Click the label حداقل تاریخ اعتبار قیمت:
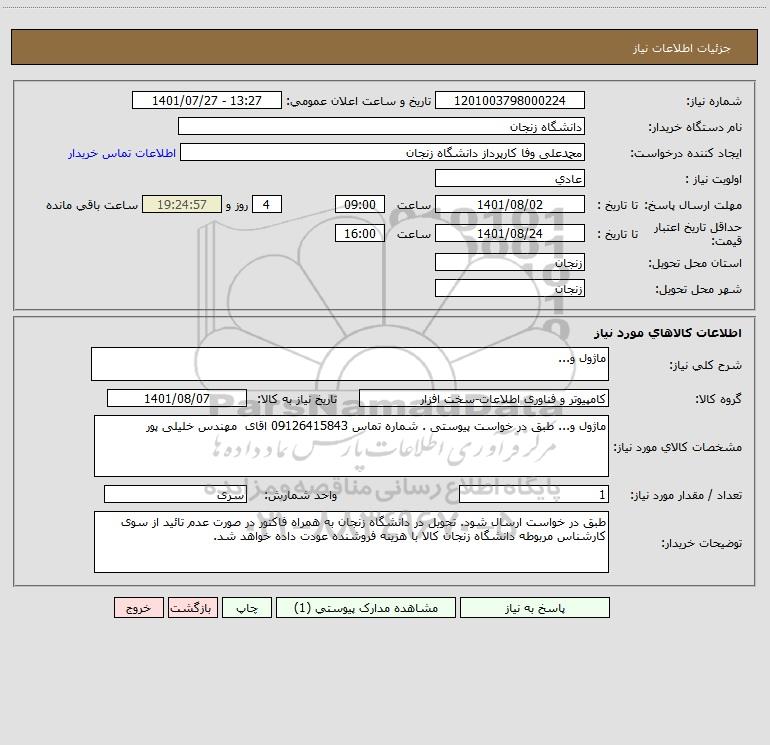The width and height of the screenshot is (770, 745). click(x=698, y=234)
